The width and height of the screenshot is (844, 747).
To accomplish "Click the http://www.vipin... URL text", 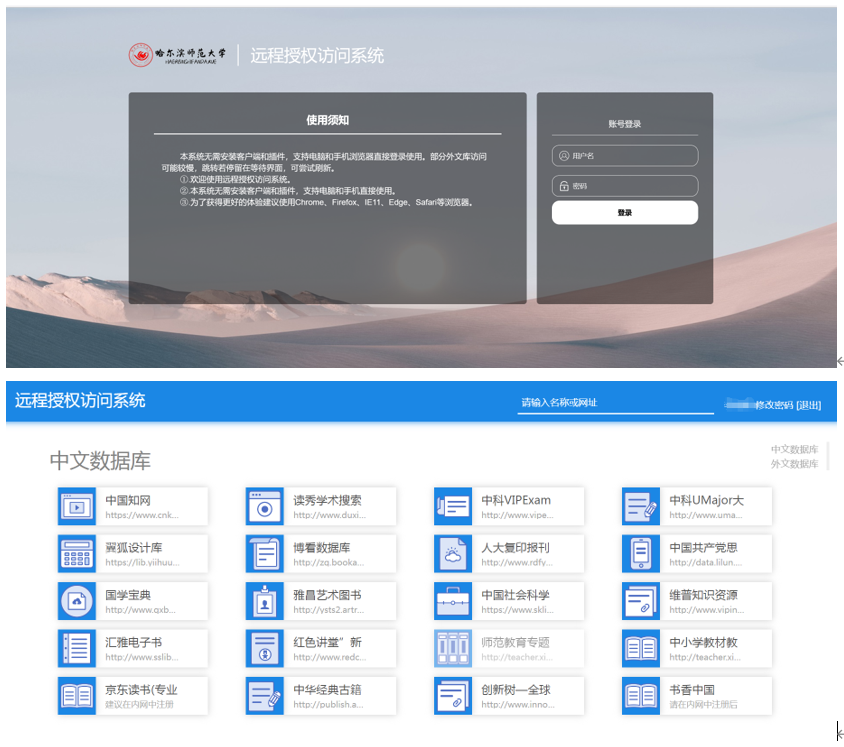I will tap(707, 610).
